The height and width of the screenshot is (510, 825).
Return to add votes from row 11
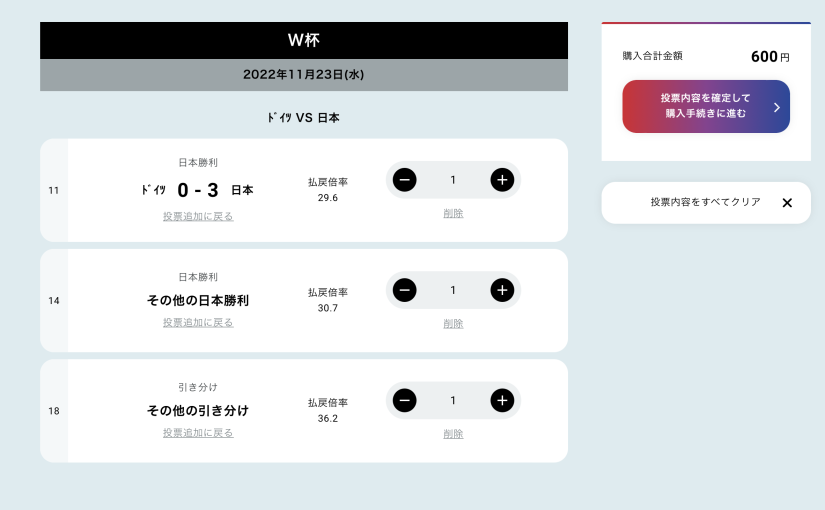(198, 216)
